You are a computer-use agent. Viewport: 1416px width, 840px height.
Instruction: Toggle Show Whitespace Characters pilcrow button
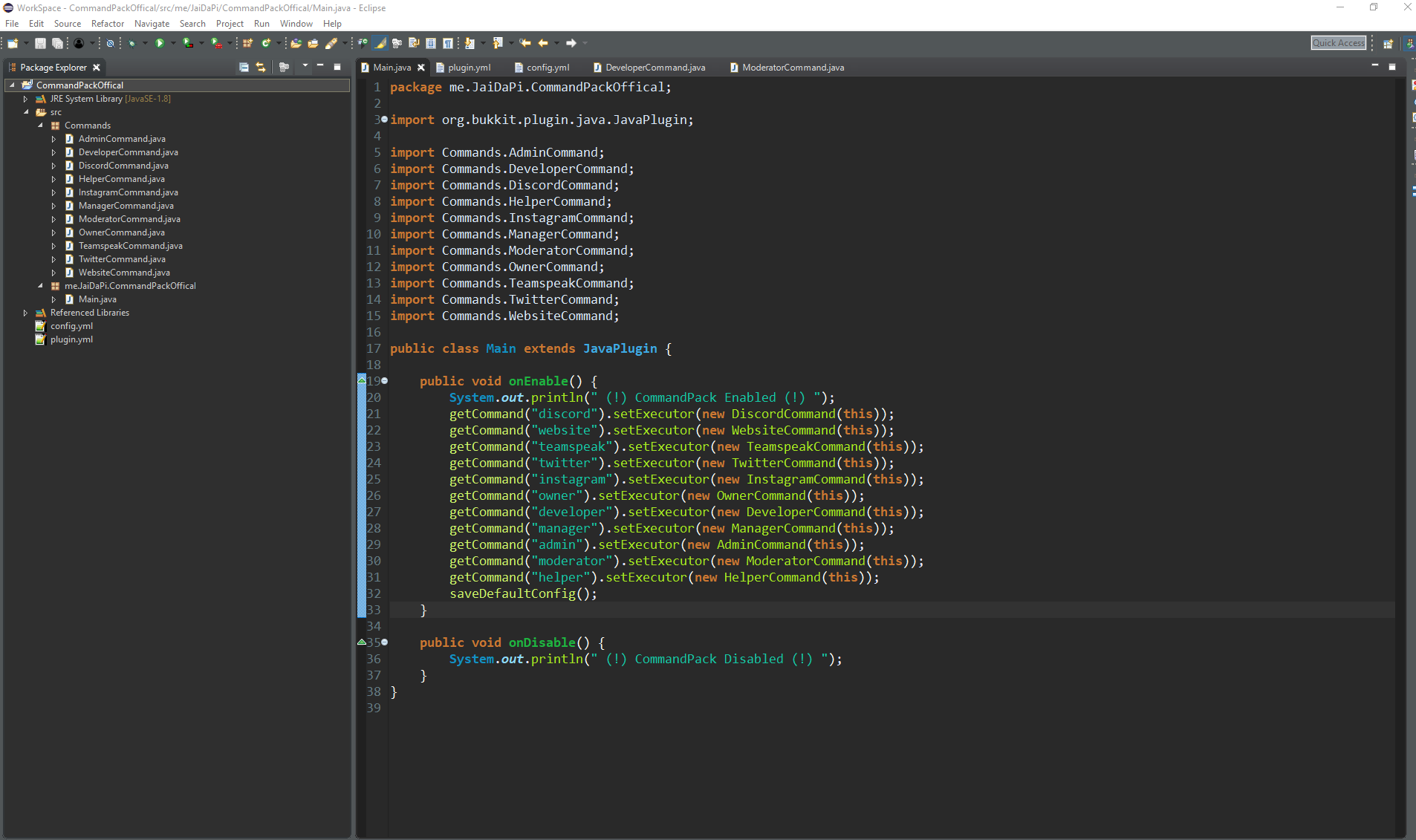coord(448,43)
